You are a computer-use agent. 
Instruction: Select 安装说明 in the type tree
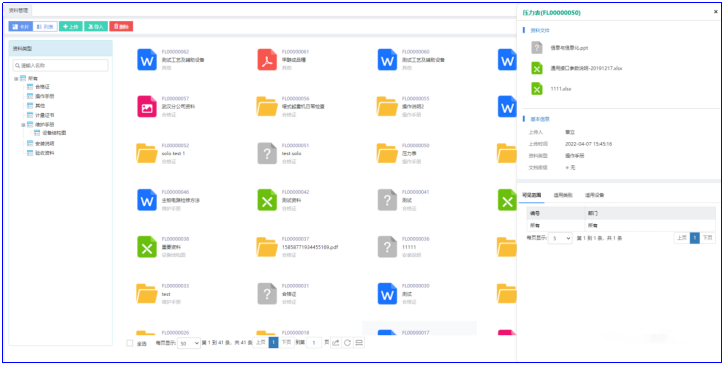point(44,143)
